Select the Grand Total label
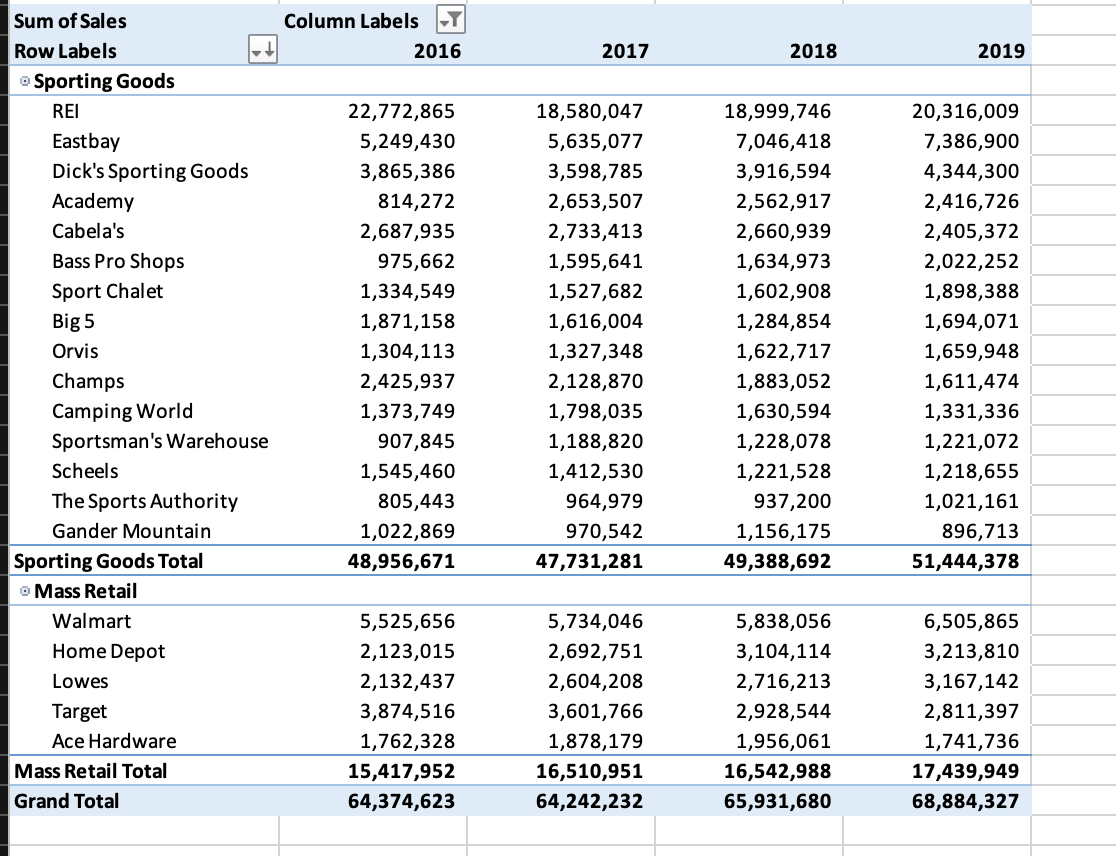The width and height of the screenshot is (1116, 856). 66,800
